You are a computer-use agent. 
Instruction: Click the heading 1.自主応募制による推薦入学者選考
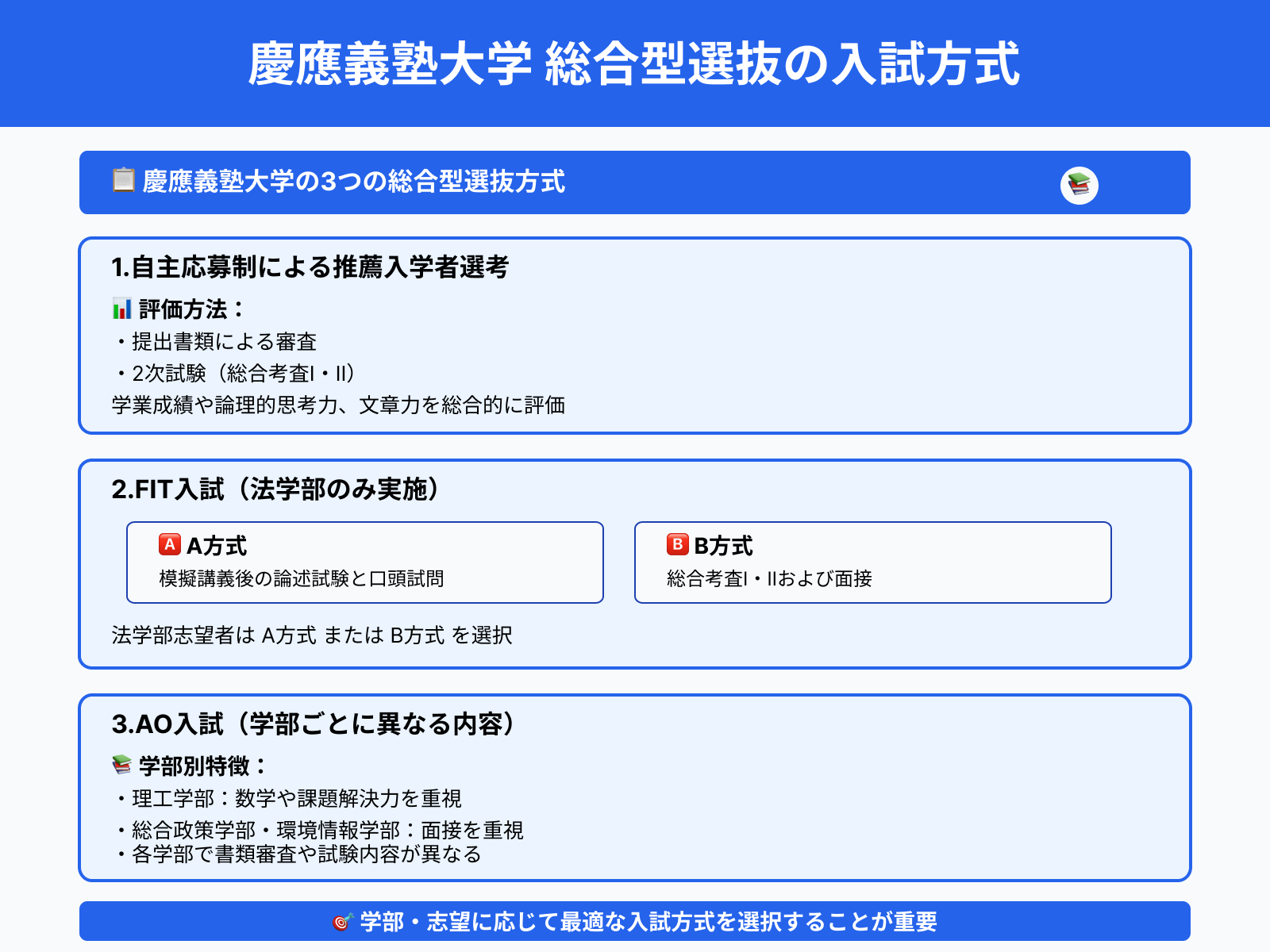tap(310, 267)
